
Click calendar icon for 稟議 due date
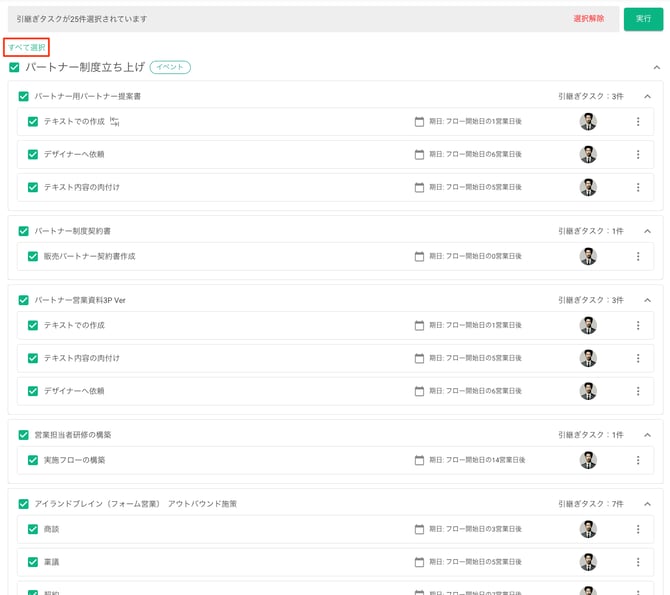[x=419, y=562]
